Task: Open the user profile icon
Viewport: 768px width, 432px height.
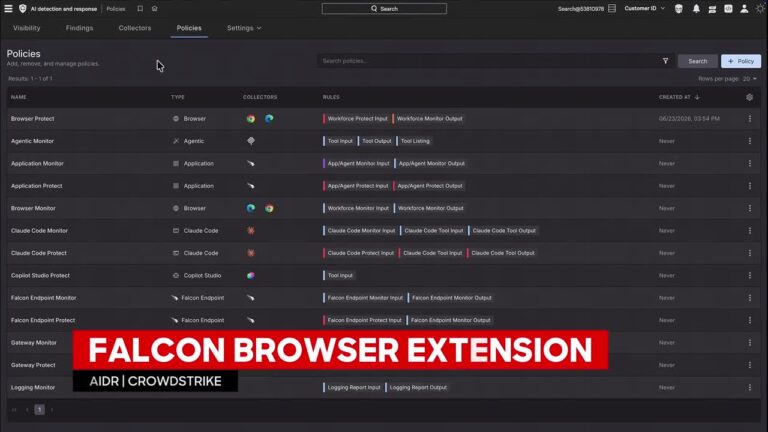Action: (x=744, y=9)
